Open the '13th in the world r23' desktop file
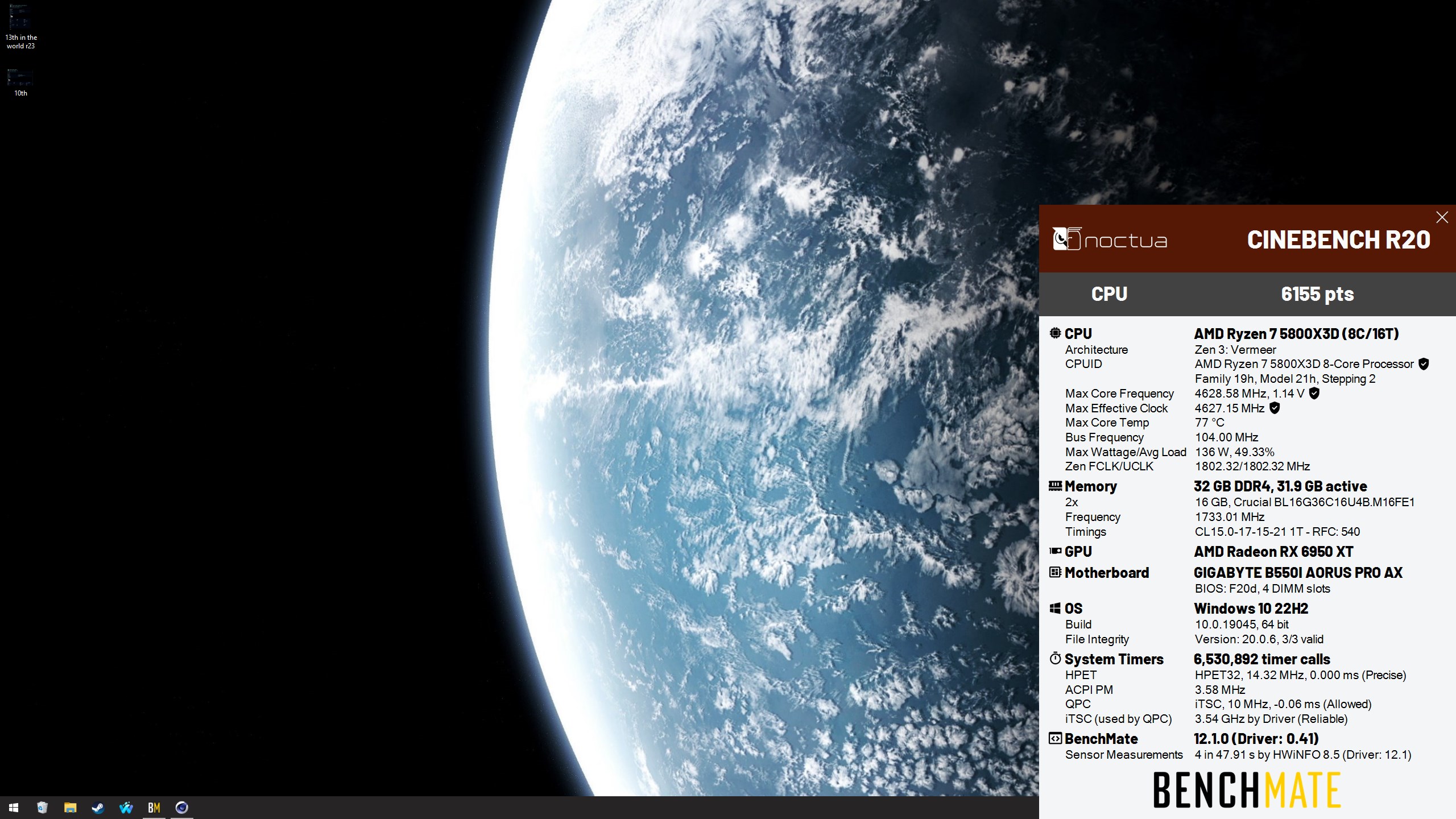Screen dimensions: 1456x819 coord(20,27)
